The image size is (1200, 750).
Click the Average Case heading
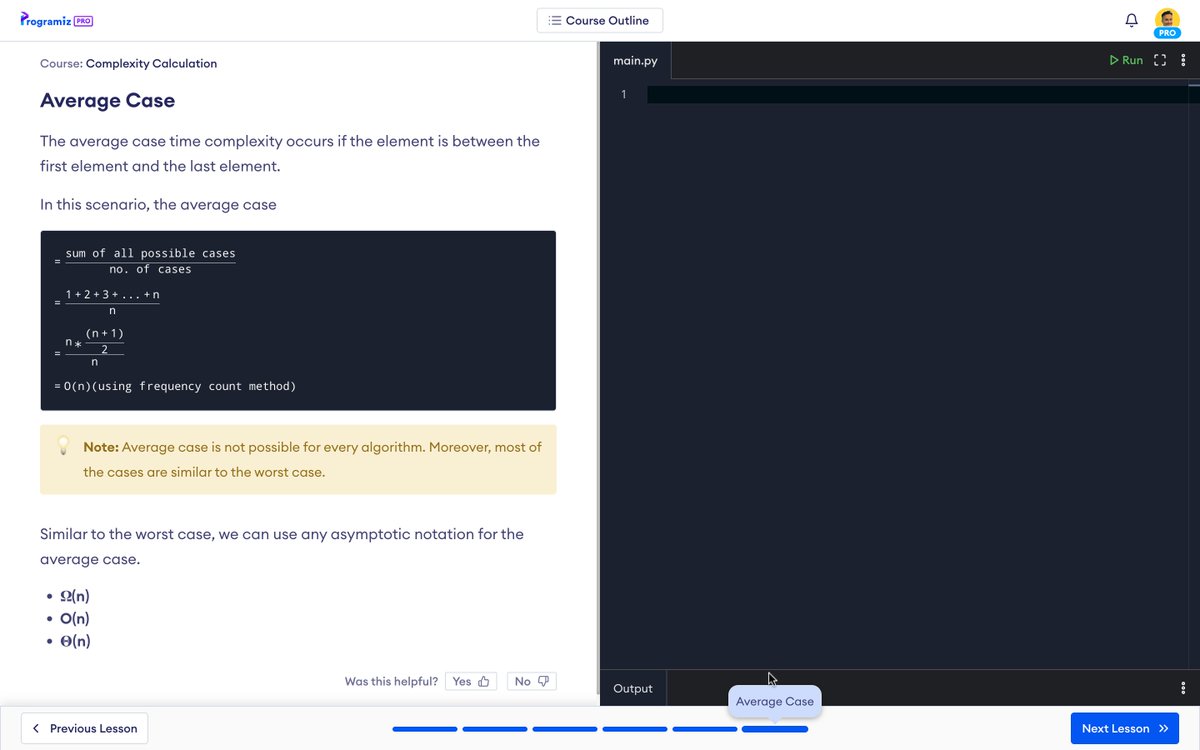pos(107,100)
